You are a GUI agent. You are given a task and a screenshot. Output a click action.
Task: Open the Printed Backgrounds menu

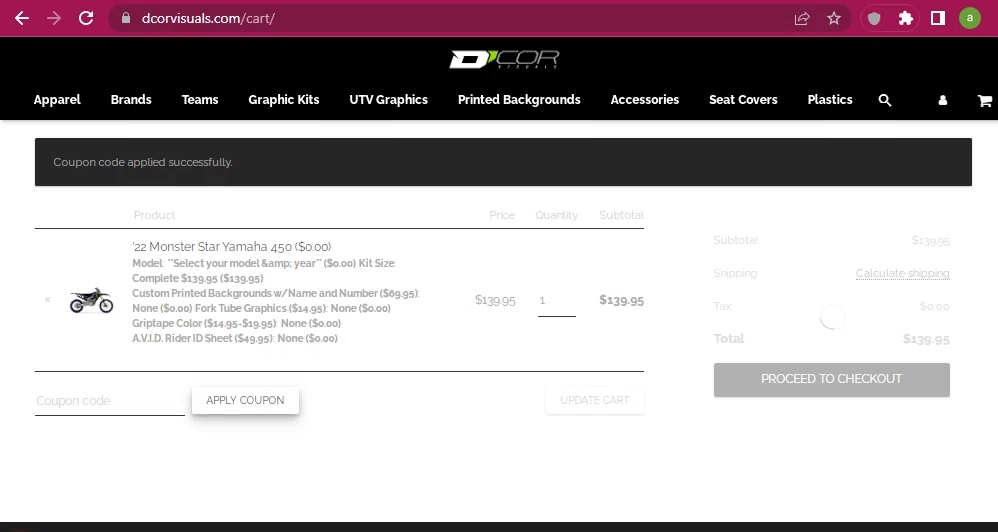pyautogui.click(x=519, y=100)
